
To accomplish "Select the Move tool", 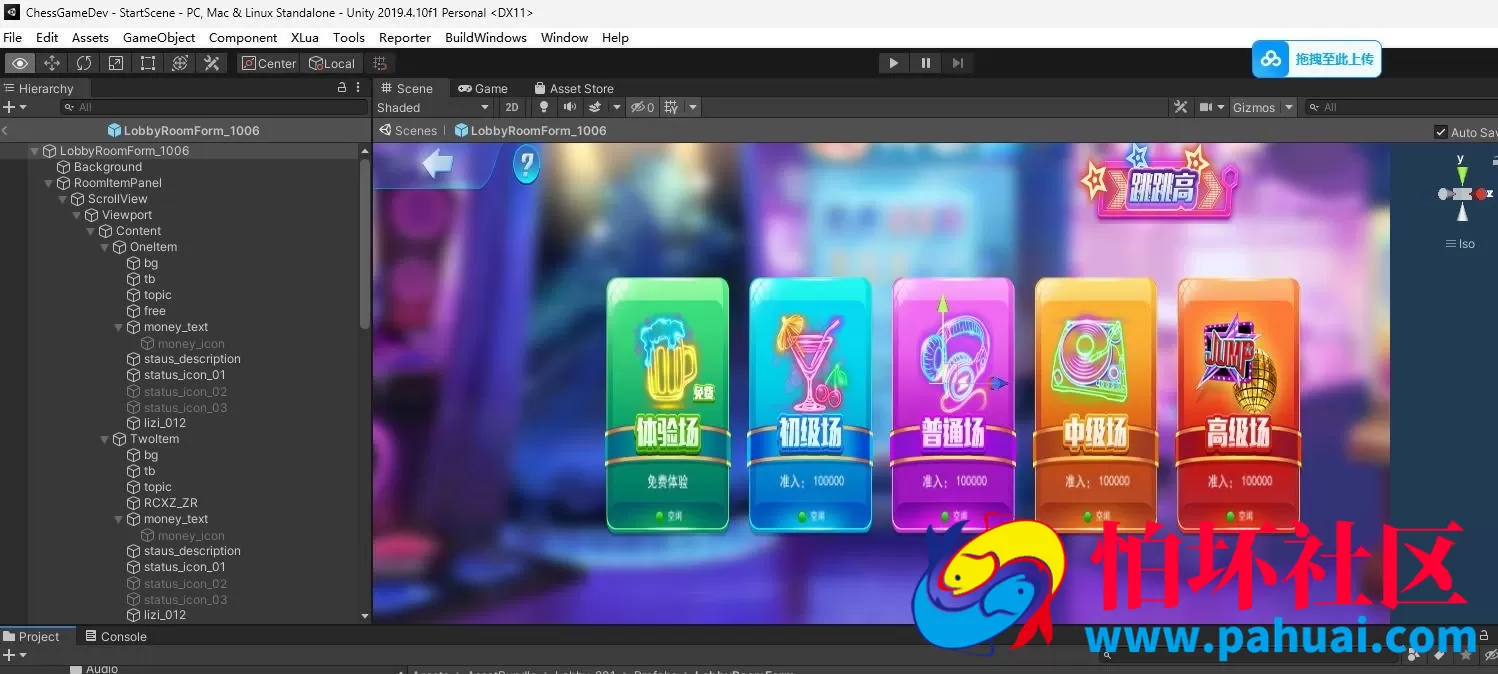I will (52, 63).
